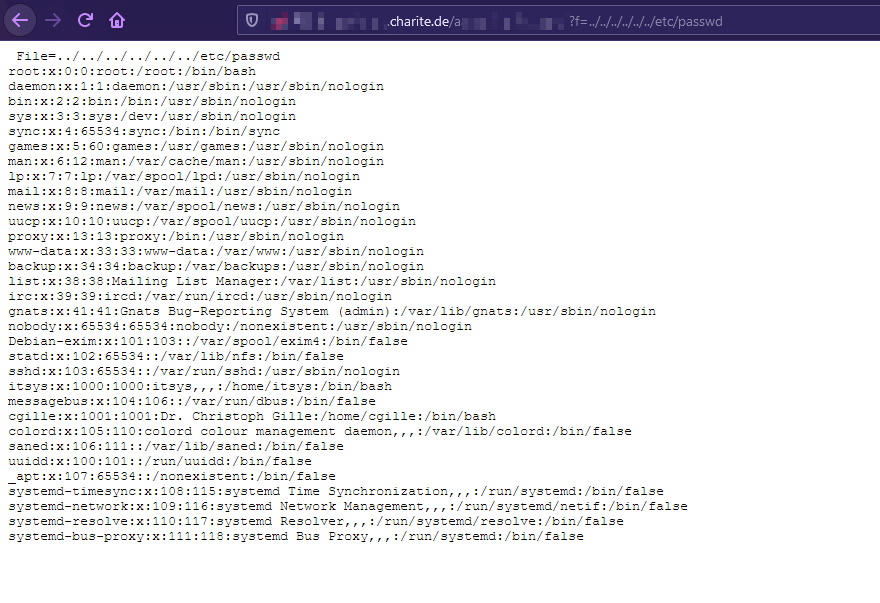Click the mail:x:8:8 line
880x603 pixels.
(180, 191)
